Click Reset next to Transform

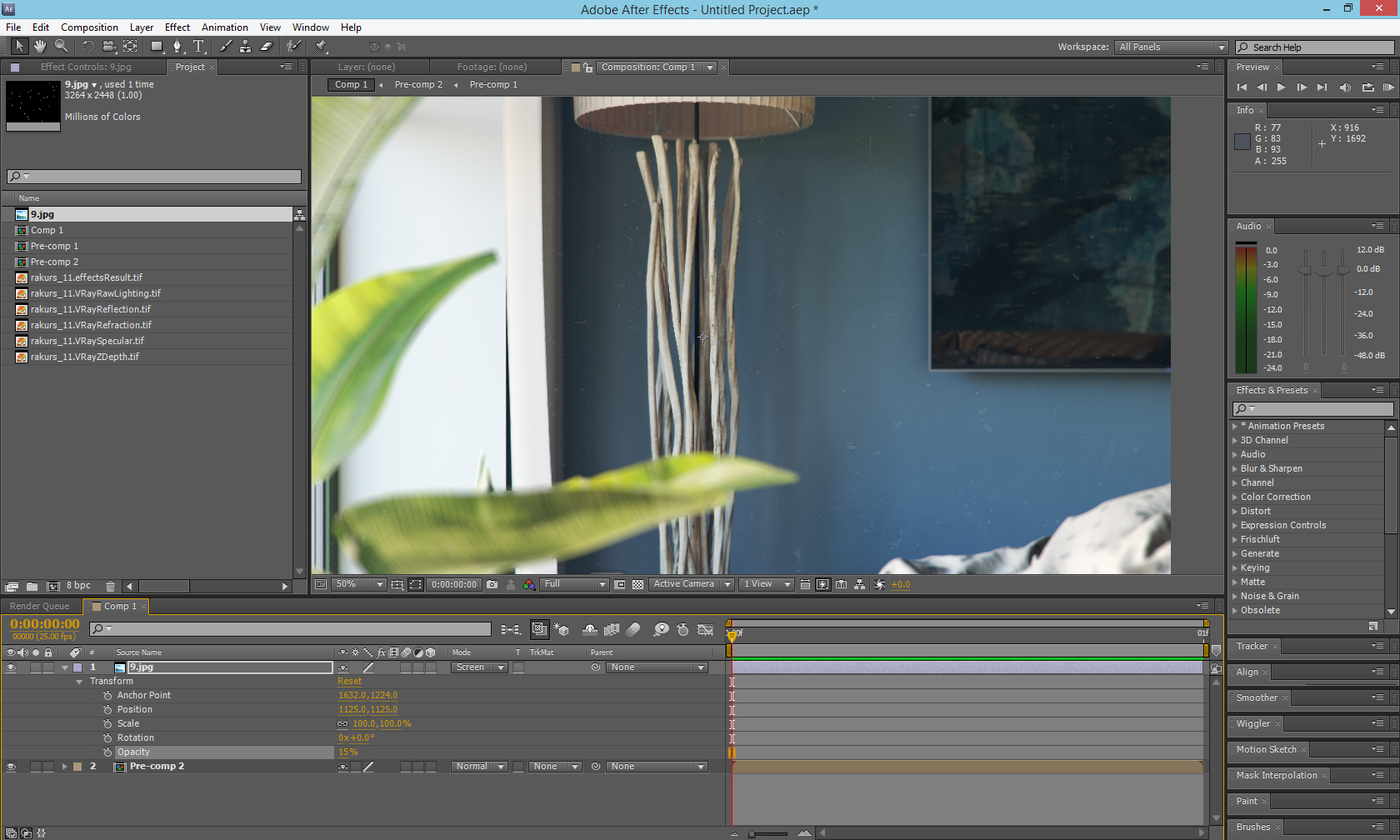tap(349, 681)
